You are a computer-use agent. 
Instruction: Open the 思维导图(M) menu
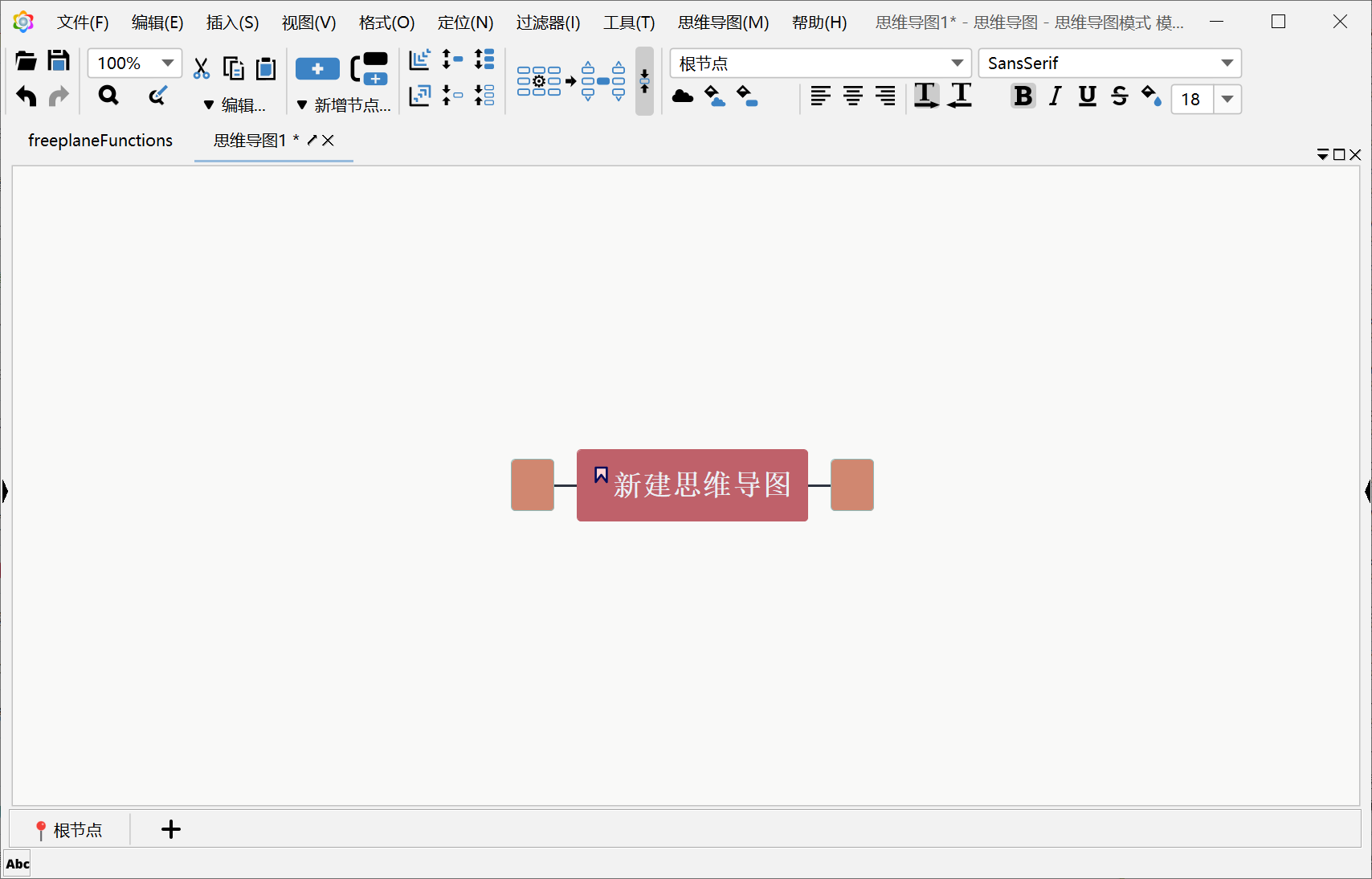pyautogui.click(x=723, y=22)
